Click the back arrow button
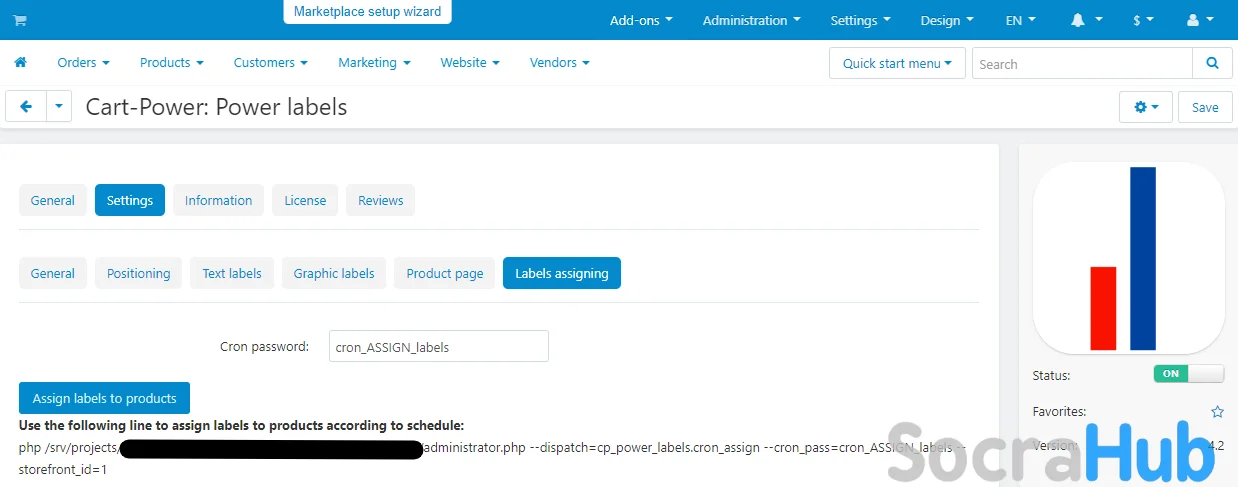This screenshot has height=487, width=1238. 26,106
